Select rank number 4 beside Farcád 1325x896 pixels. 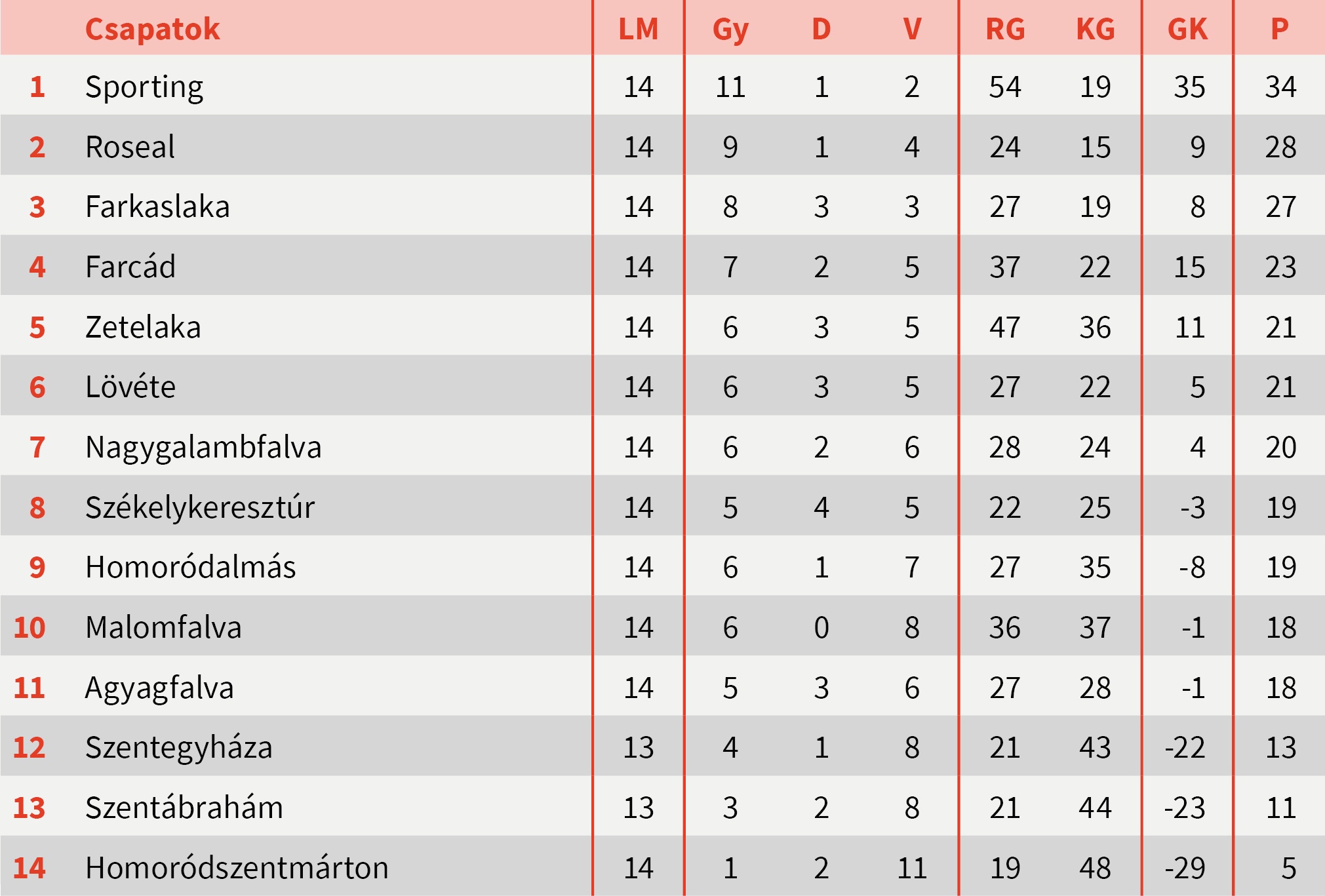[x=37, y=267]
